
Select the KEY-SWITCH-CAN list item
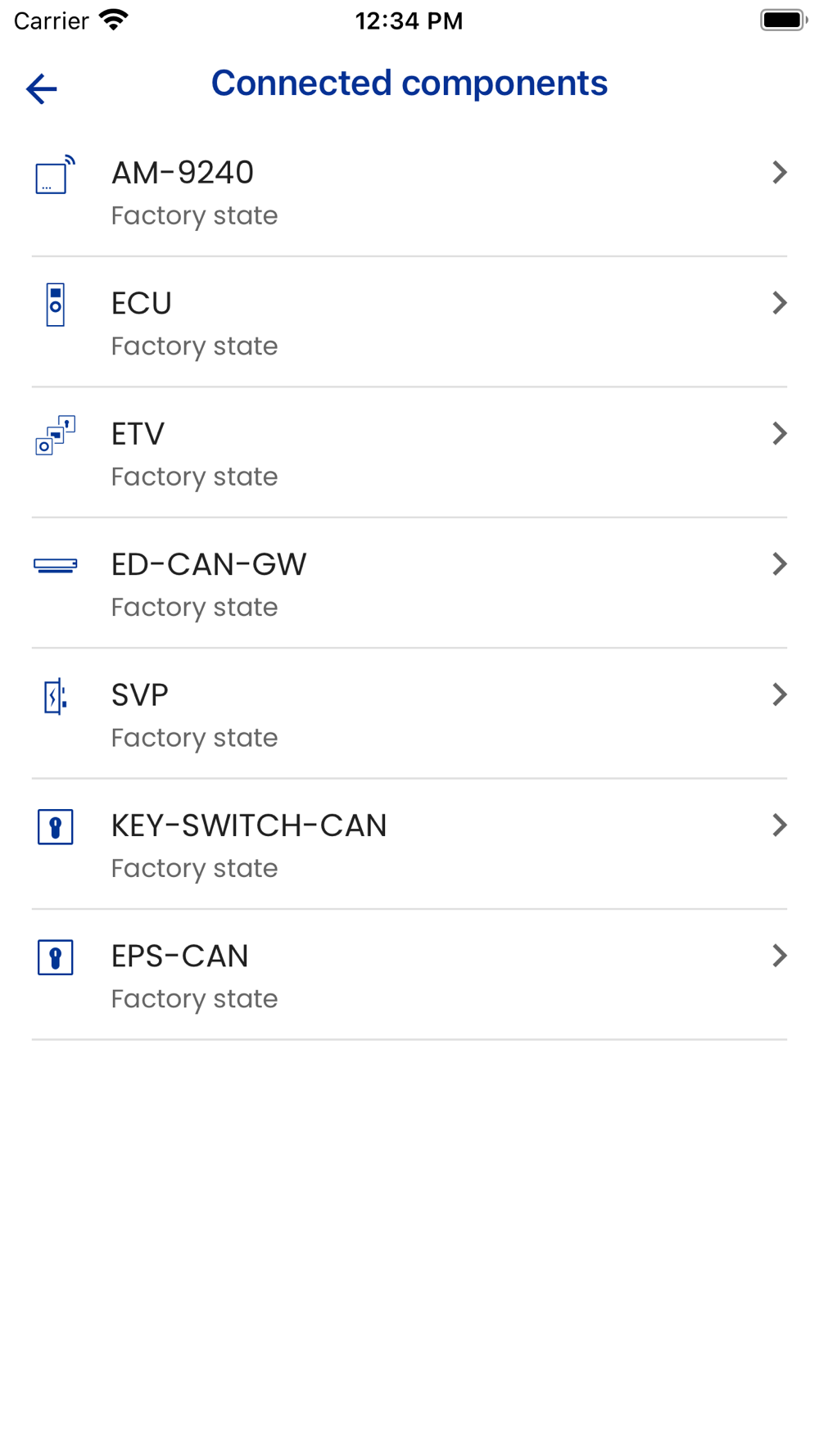pyautogui.click(x=409, y=844)
